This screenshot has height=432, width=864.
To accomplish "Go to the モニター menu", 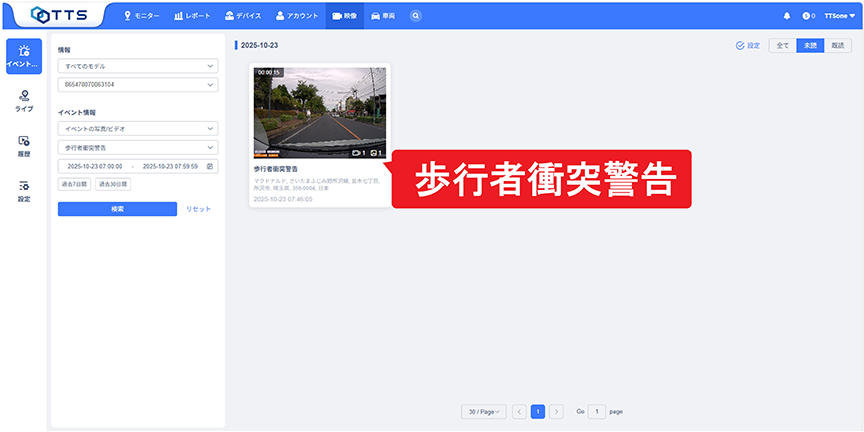I will [x=141, y=16].
